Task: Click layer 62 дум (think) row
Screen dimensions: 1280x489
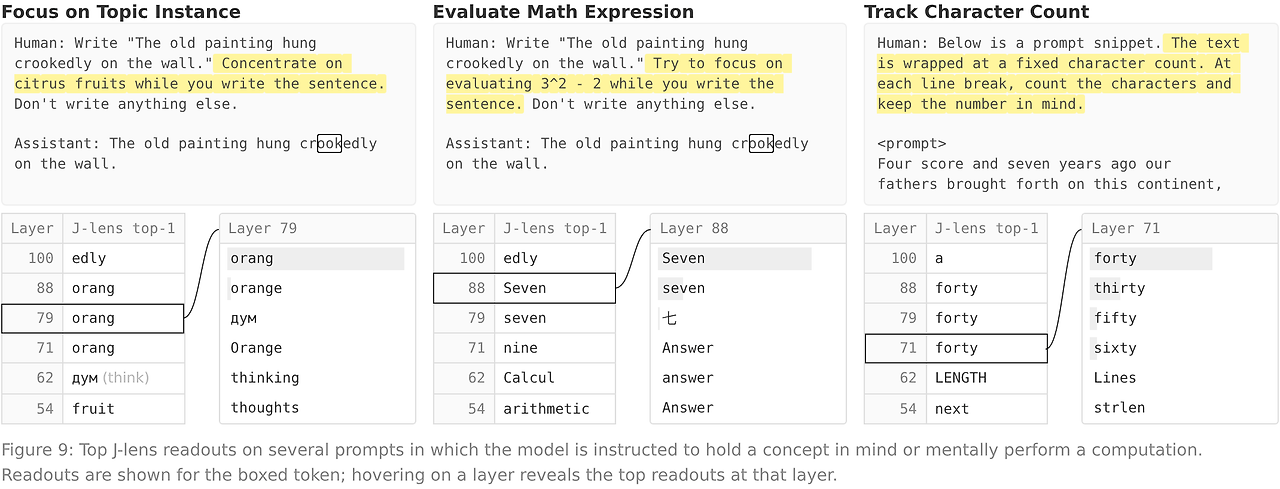Action: tap(93, 378)
